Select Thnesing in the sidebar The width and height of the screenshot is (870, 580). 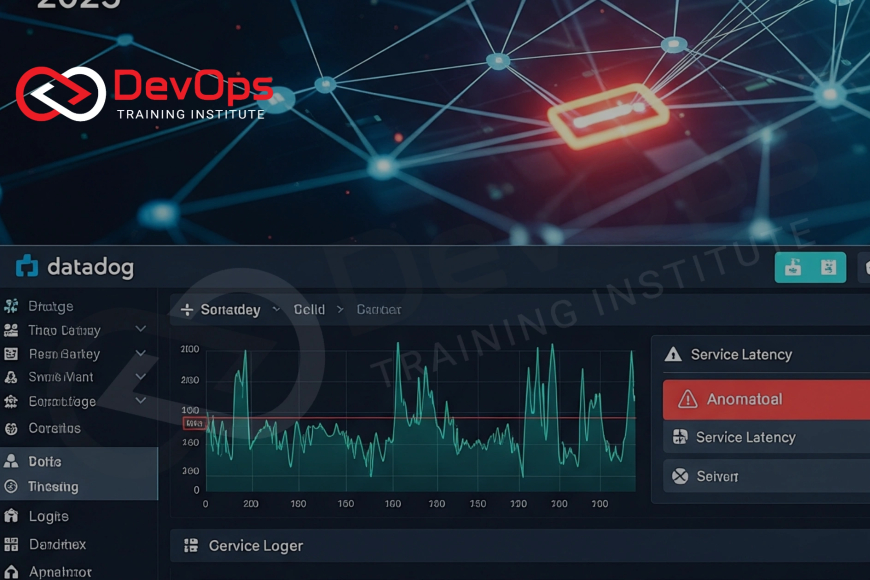click(53, 486)
